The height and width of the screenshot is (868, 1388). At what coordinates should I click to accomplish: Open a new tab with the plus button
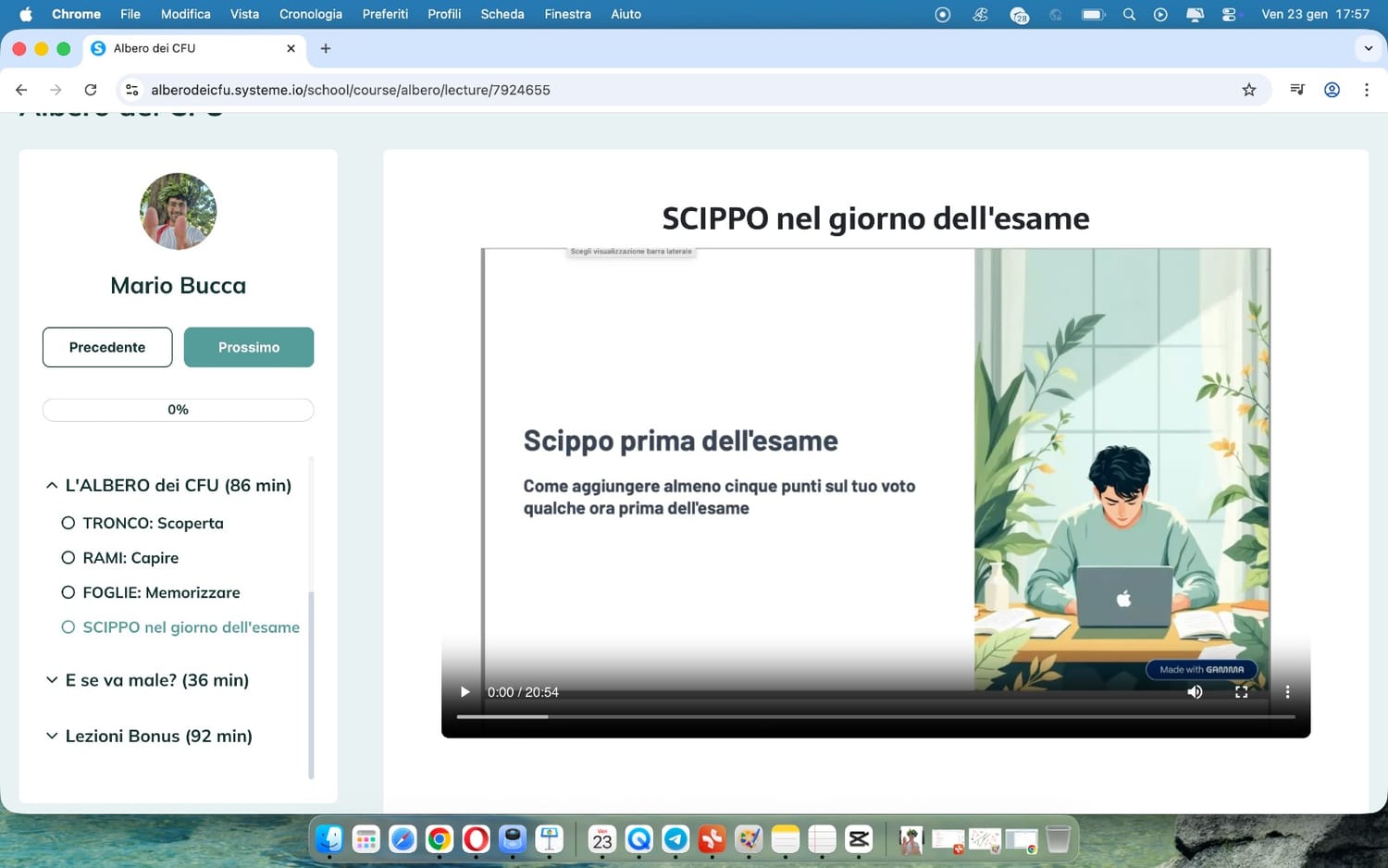point(326,48)
